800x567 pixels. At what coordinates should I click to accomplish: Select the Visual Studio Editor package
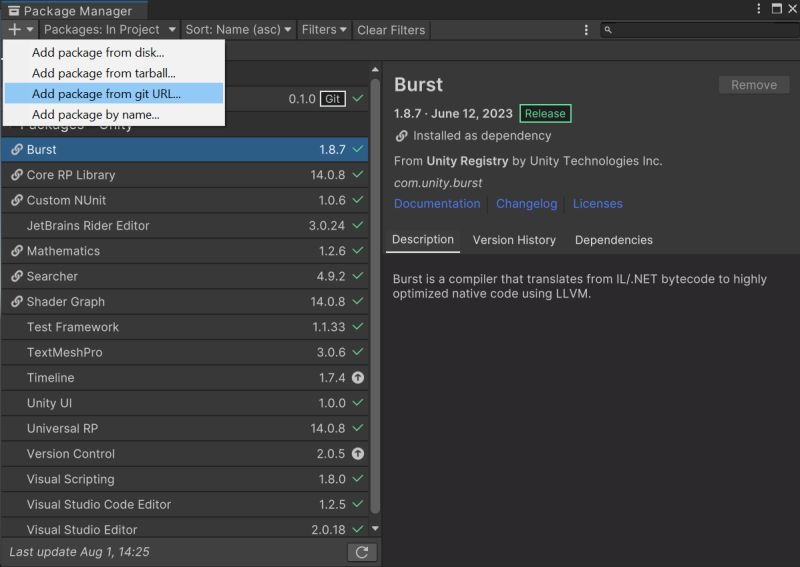click(185, 529)
